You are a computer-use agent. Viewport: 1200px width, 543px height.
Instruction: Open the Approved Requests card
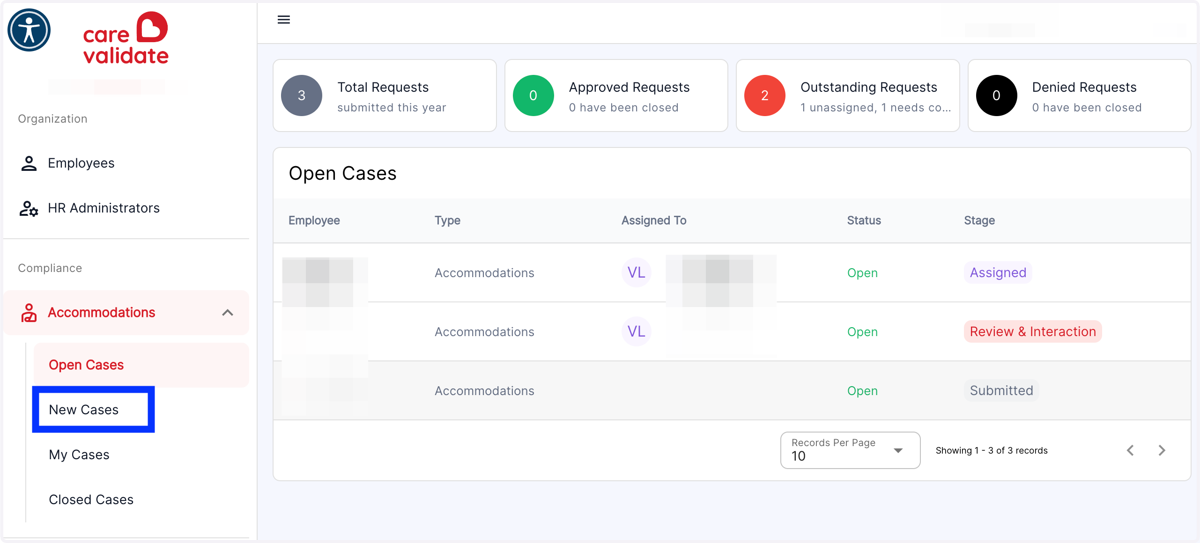pos(616,96)
